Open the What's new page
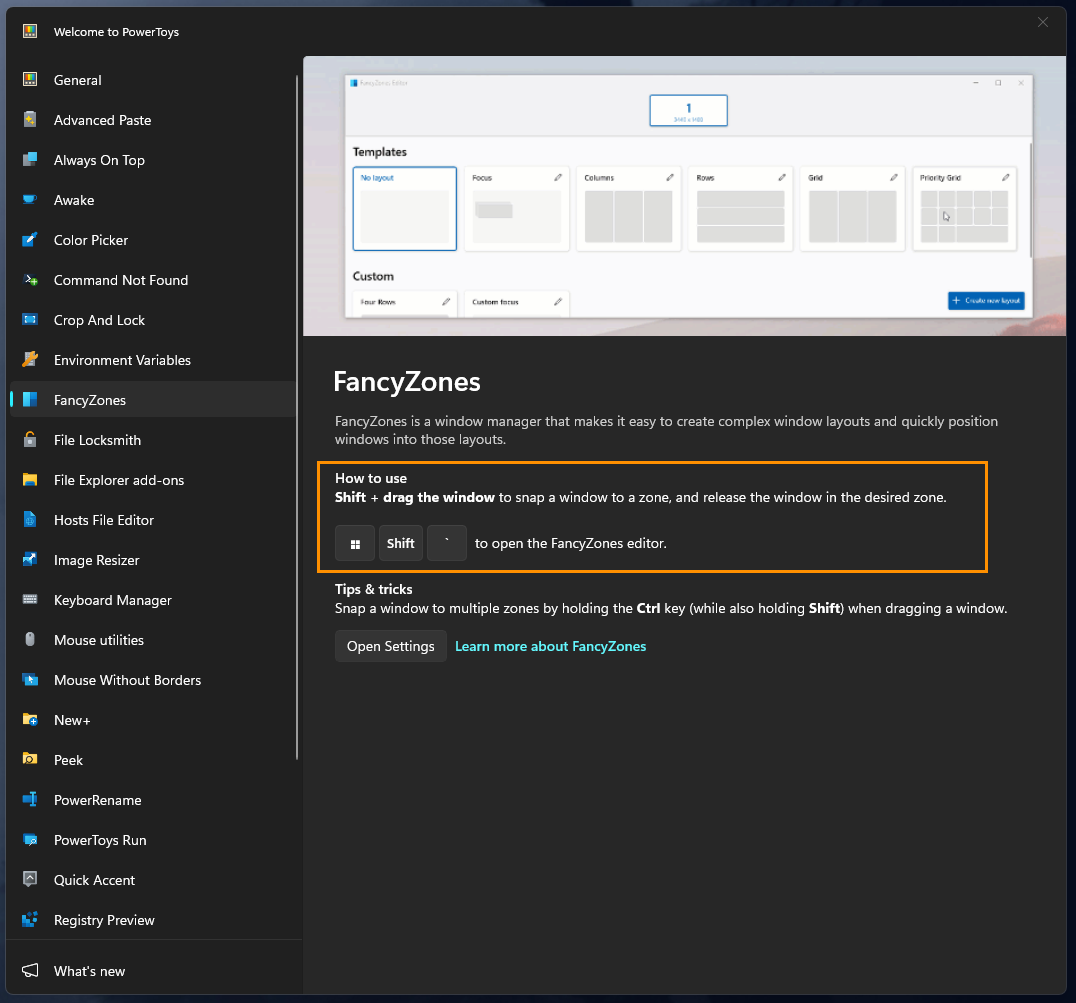 (152, 971)
